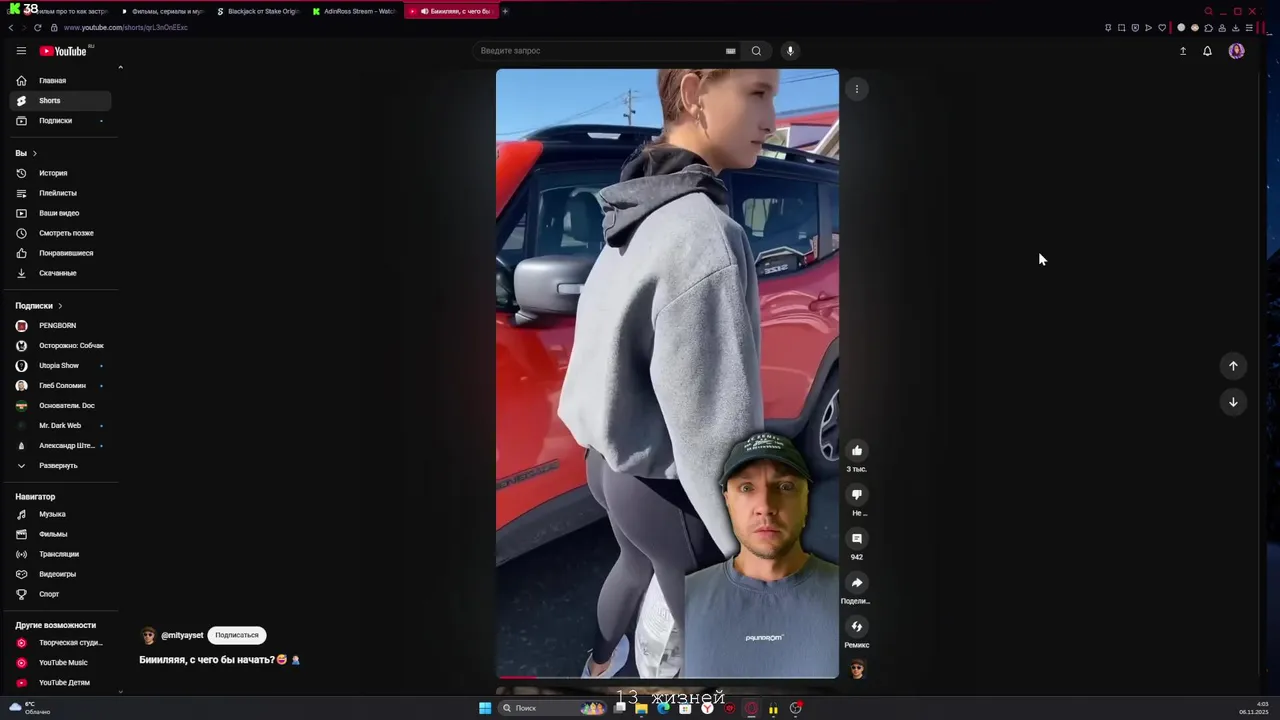
Task: Go to previous Short with up arrow
Action: [x=1233, y=366]
